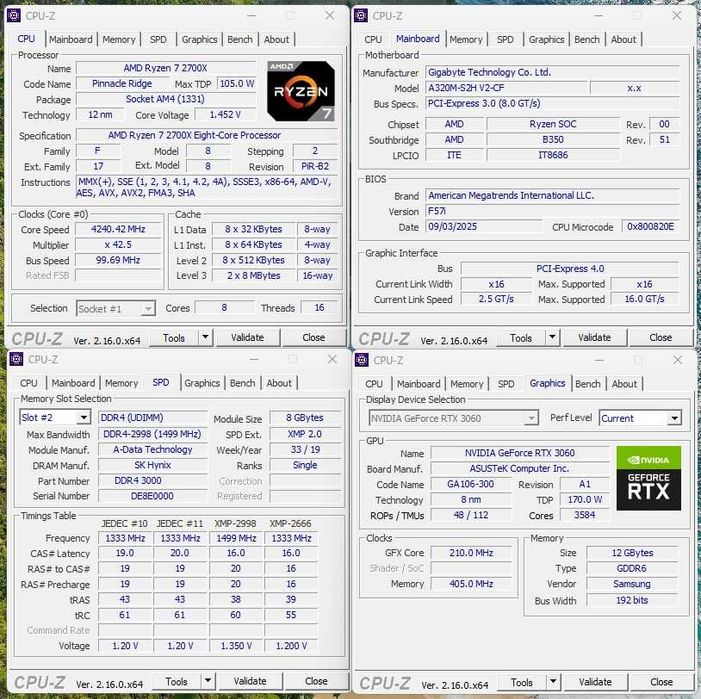The width and height of the screenshot is (701, 699).
Task: Click BIOS version F57i field
Action: (552, 211)
